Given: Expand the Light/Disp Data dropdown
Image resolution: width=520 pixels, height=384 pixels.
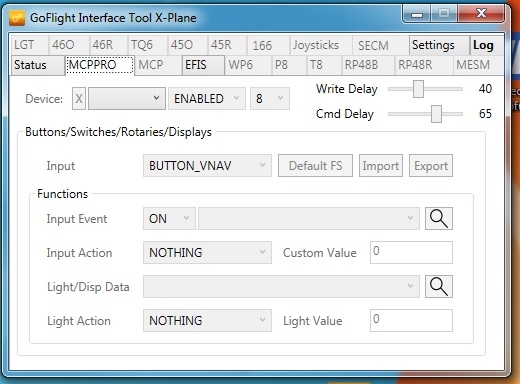Looking at the screenshot, I should click(x=281, y=286).
